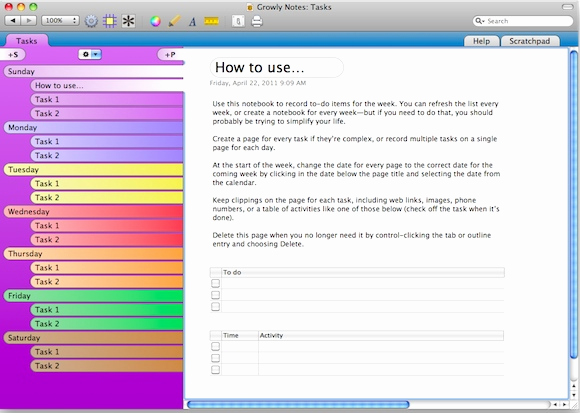Image resolution: width=580 pixels, height=413 pixels.
Task: Click the yellow grid toolbar icon
Action: click(x=110, y=21)
